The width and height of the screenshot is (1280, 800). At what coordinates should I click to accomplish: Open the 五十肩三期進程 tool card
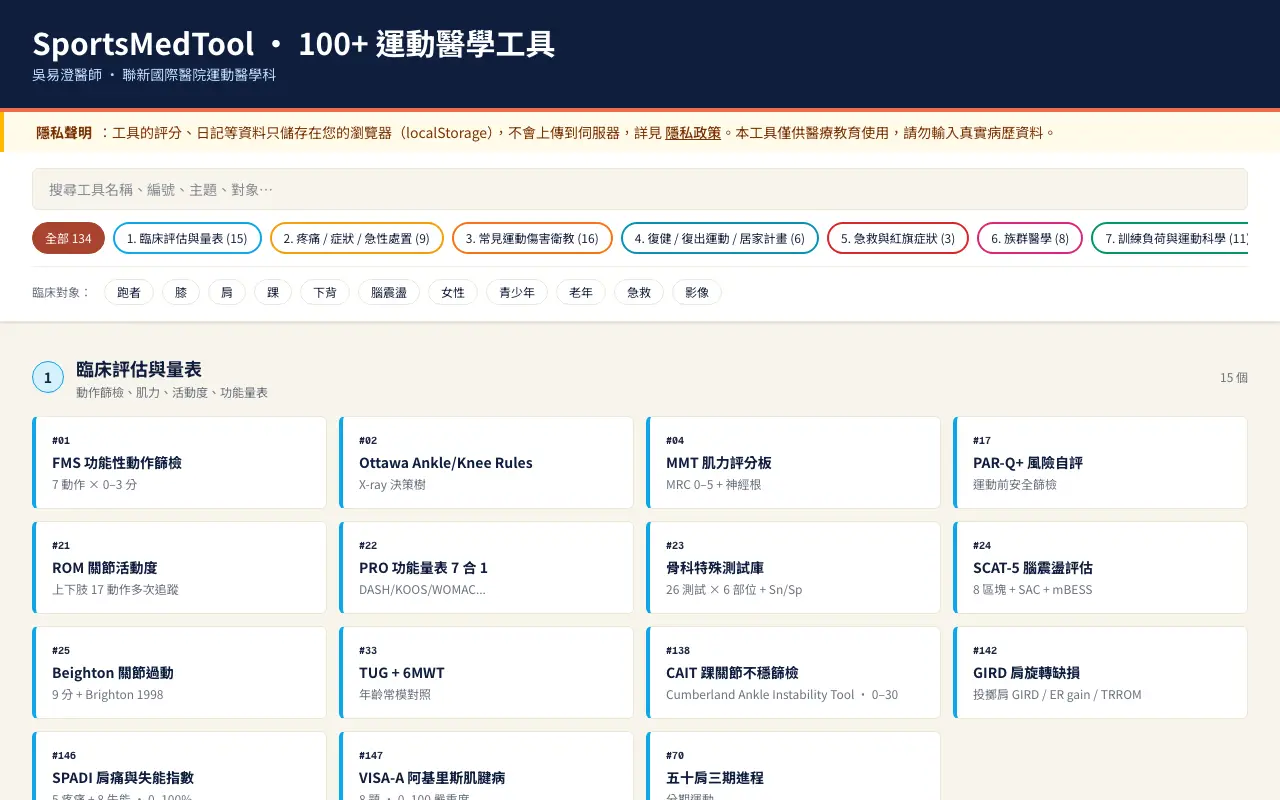(794, 766)
